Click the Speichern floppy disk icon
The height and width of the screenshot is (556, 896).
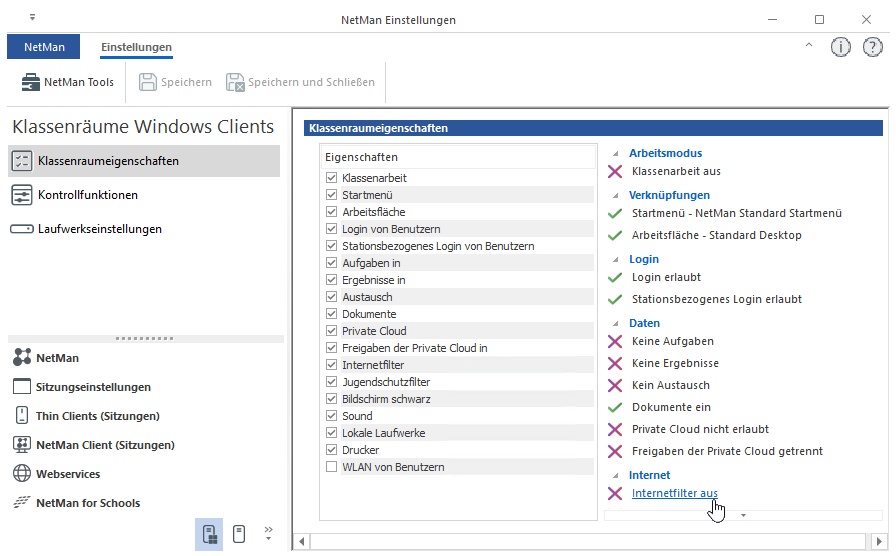[x=147, y=82]
